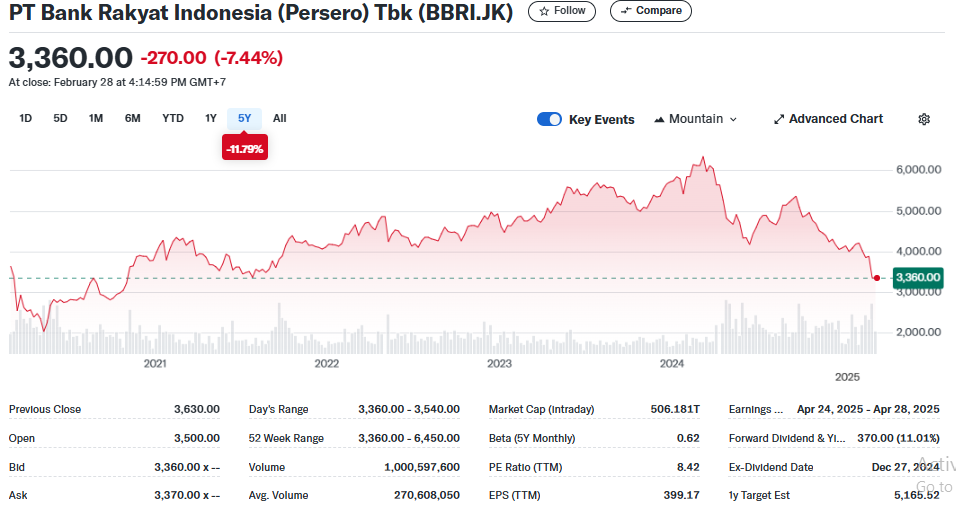Click the Open value 3,500.00
The width and height of the screenshot is (956, 512).
(x=197, y=438)
